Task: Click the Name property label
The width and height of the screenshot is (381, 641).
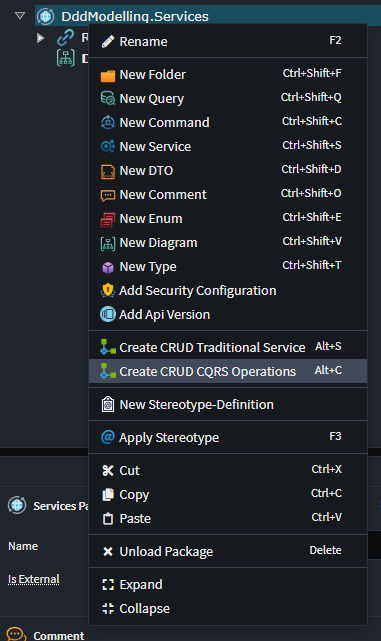Action: pos(23,546)
